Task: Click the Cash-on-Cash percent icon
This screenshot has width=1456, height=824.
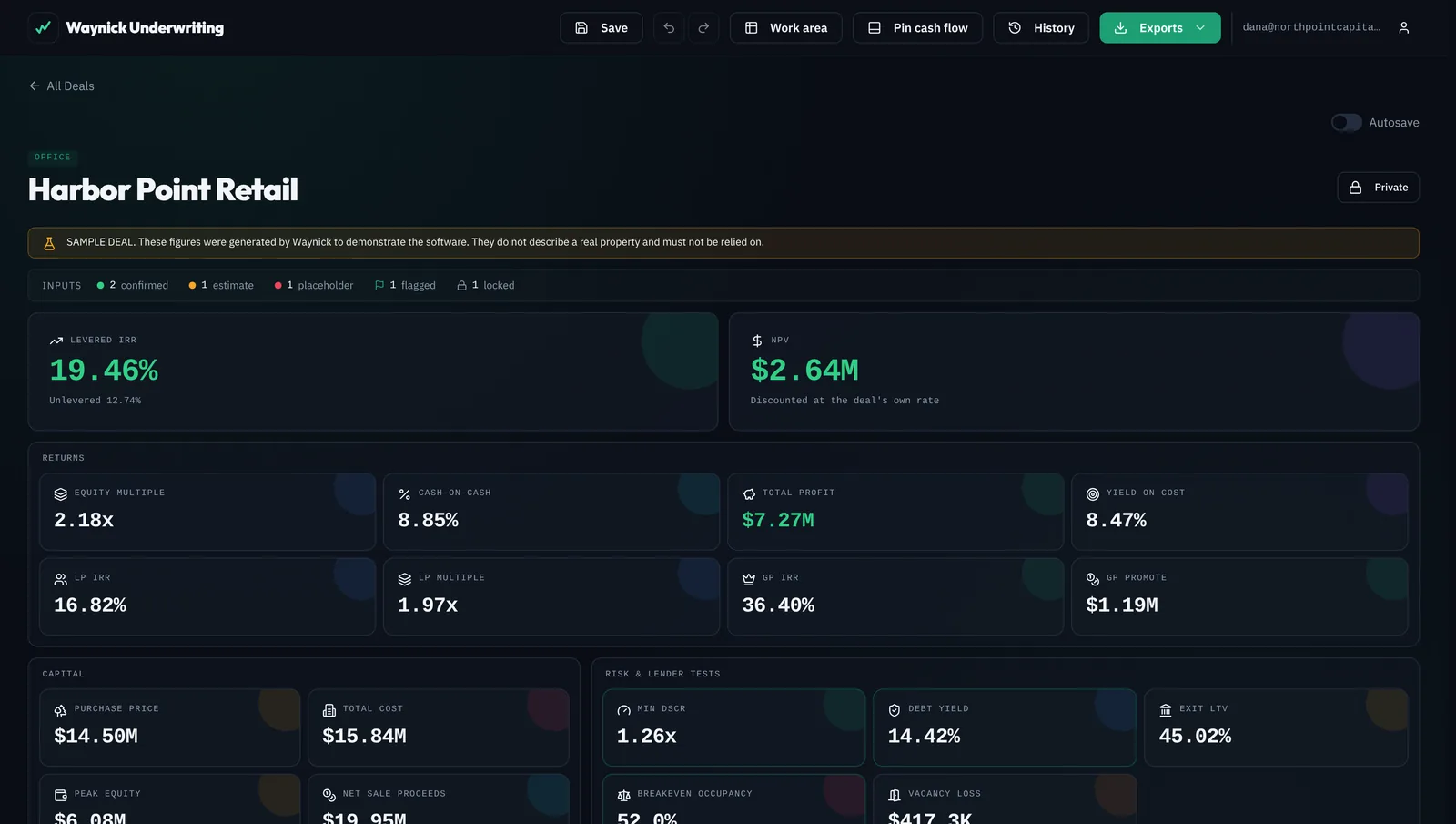Action: coord(405,493)
